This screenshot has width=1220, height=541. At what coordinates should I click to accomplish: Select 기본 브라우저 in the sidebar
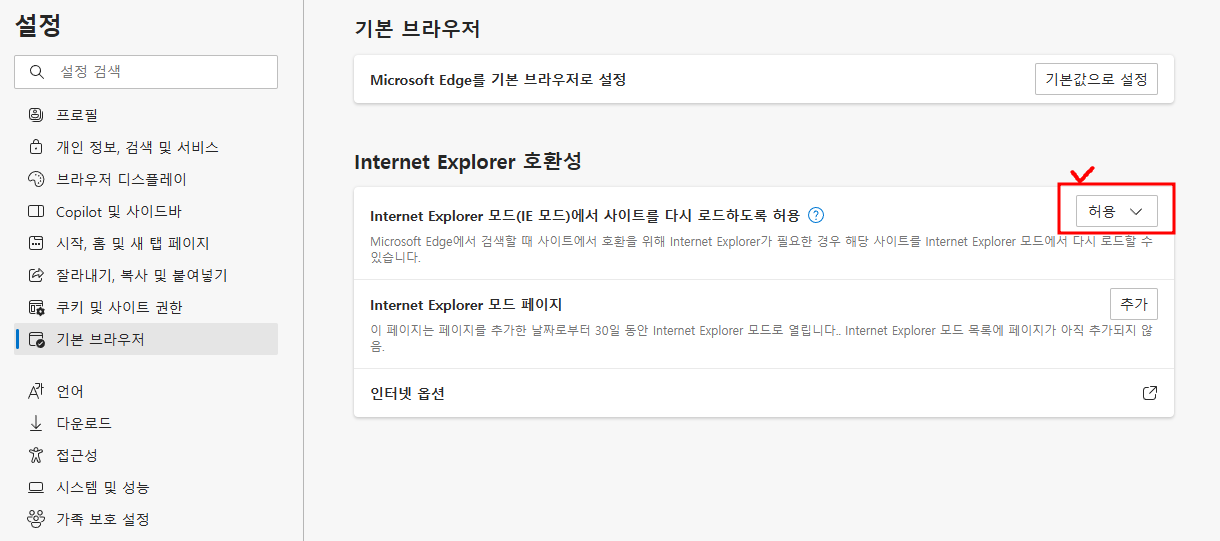tap(147, 339)
